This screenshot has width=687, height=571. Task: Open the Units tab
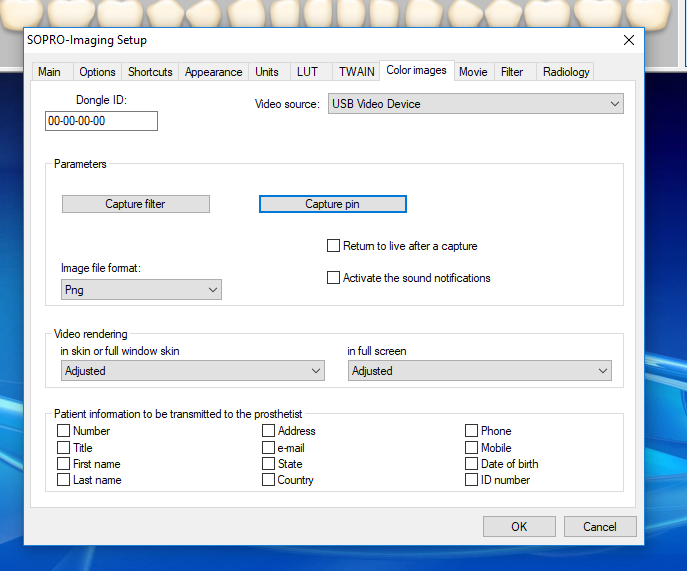point(267,72)
